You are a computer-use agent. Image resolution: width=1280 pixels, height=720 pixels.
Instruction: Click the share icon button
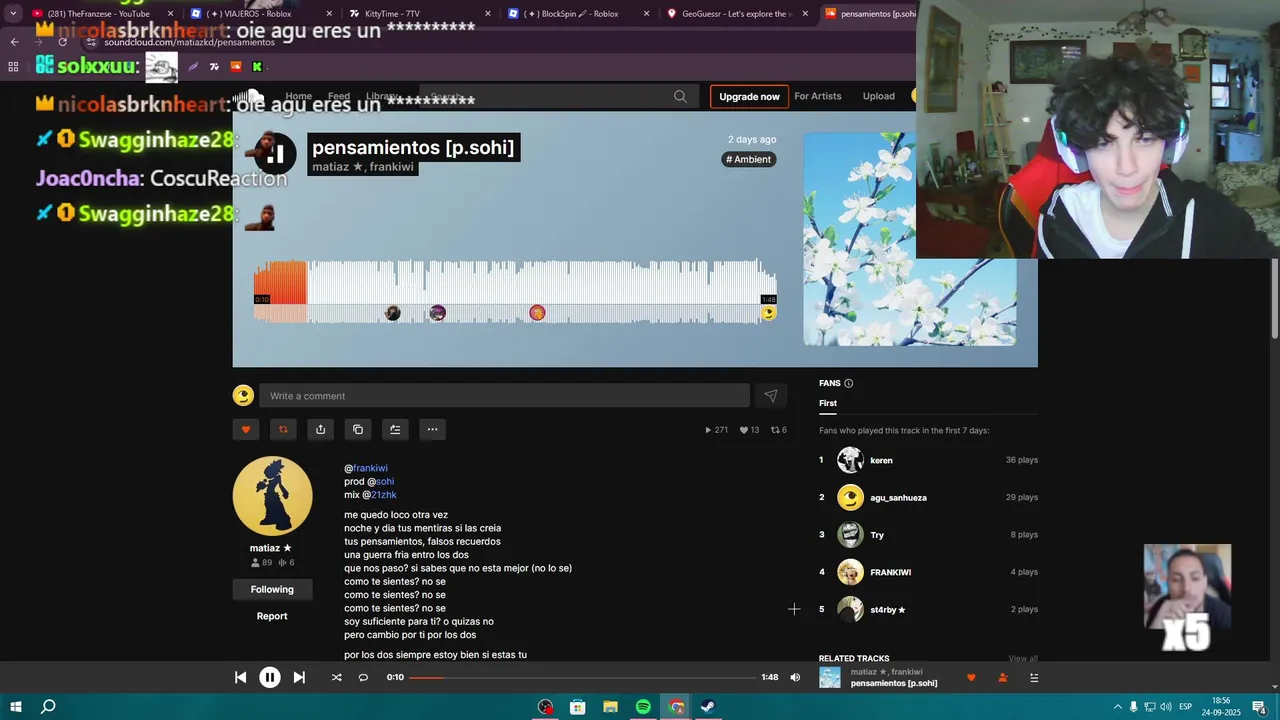pyautogui.click(x=320, y=429)
